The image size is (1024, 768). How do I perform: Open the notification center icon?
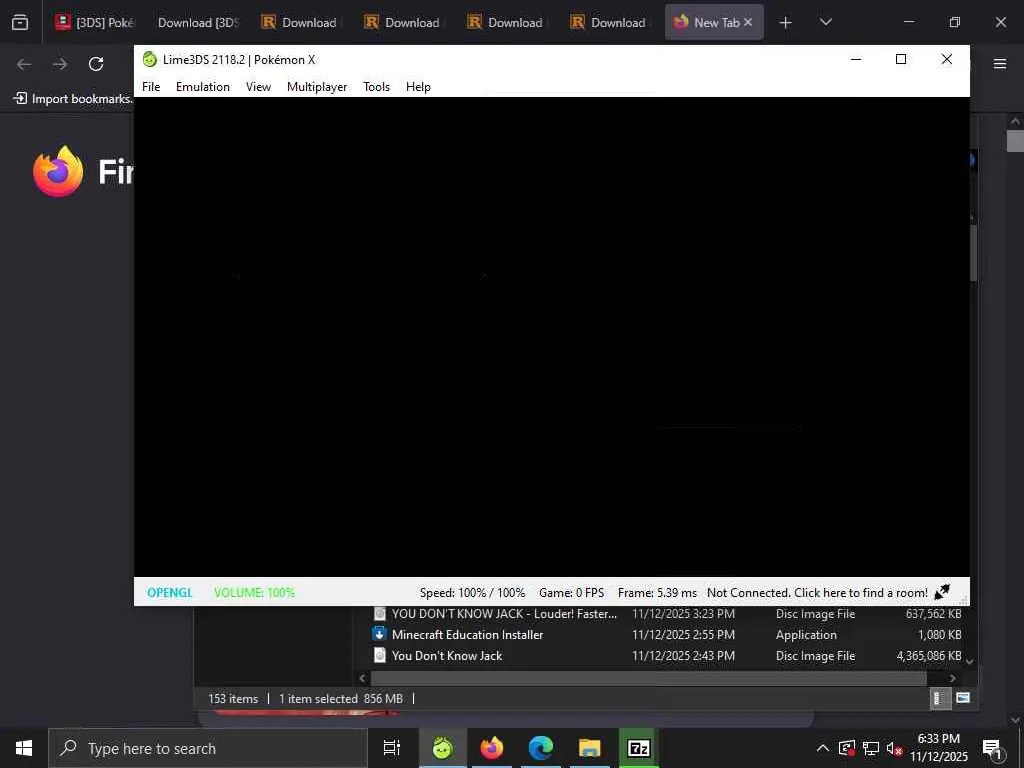point(992,748)
